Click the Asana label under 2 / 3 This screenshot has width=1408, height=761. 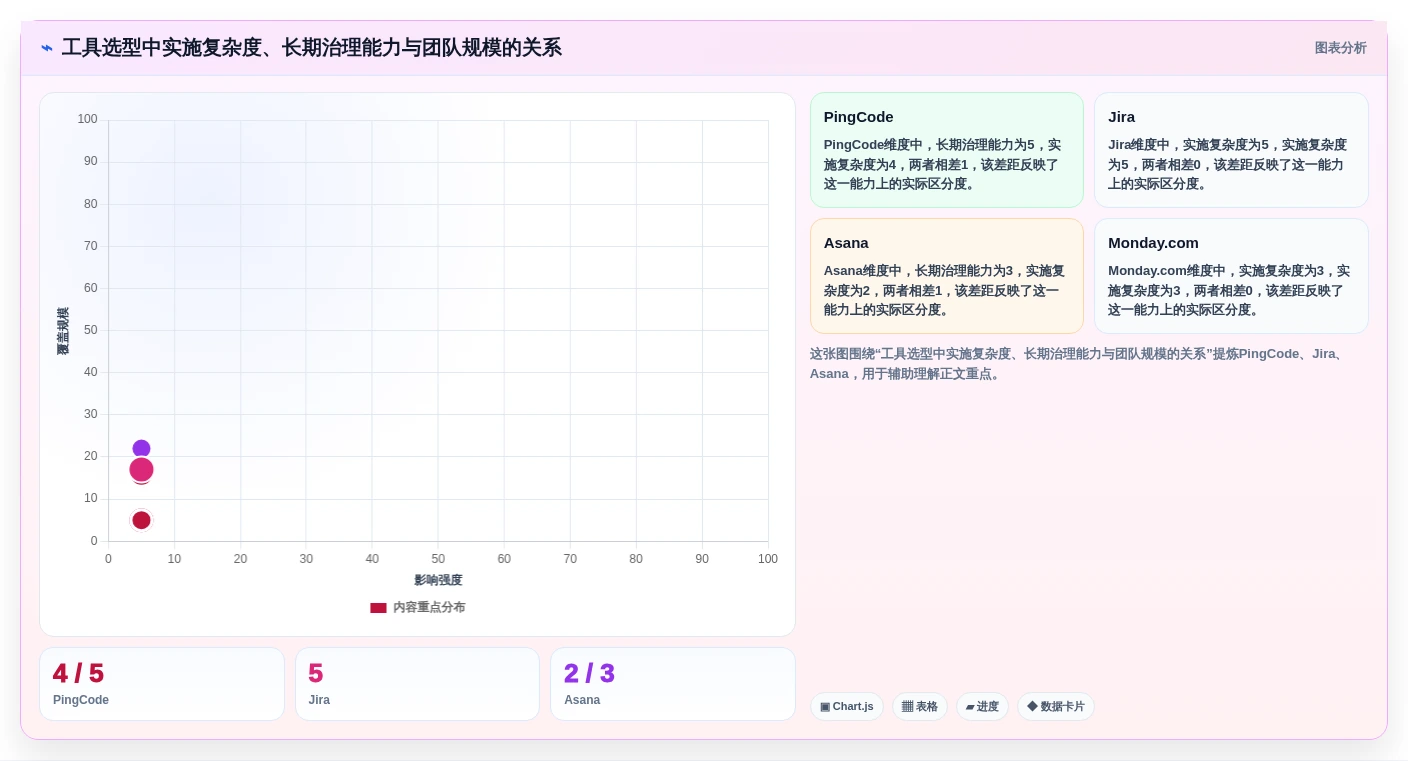coord(582,700)
